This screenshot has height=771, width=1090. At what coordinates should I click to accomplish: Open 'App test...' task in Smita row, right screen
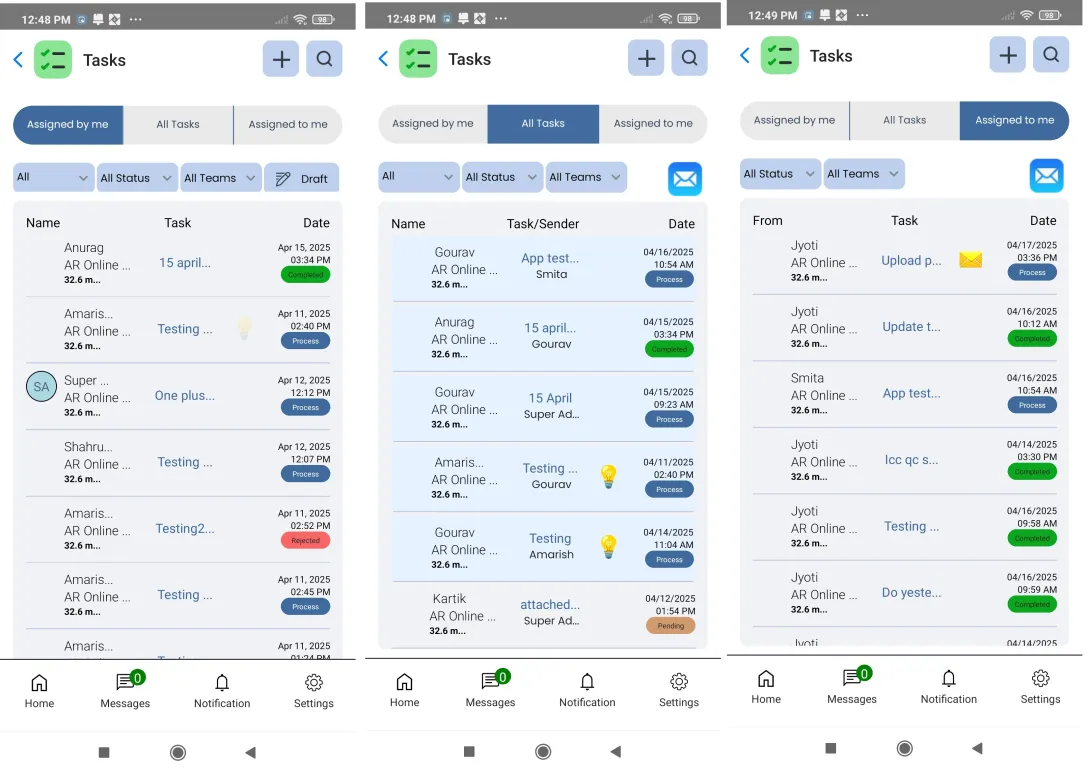(x=911, y=393)
